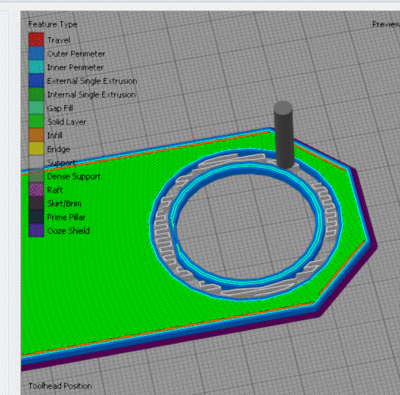Click the Prime Pillar swatch
The height and width of the screenshot is (395, 400).
coord(36,217)
